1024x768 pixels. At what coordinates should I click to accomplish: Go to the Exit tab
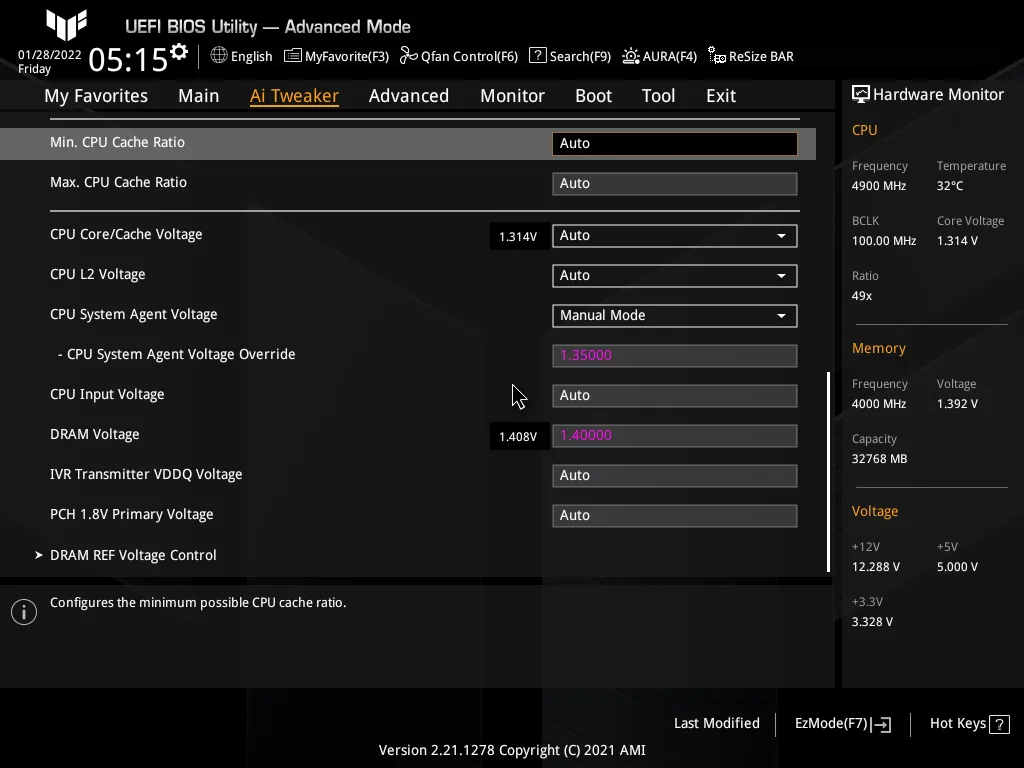(721, 96)
